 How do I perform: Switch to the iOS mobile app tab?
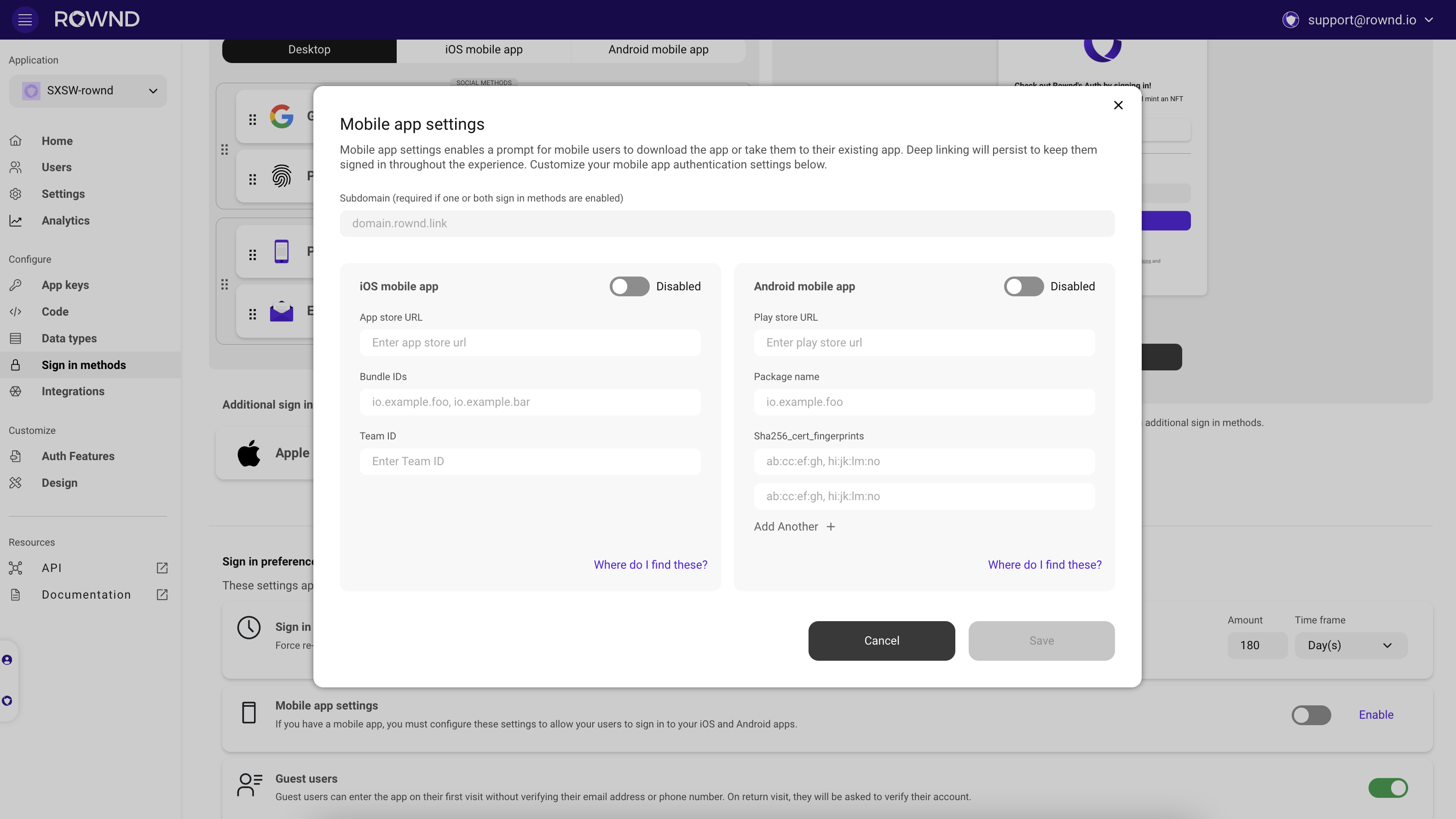point(484,50)
